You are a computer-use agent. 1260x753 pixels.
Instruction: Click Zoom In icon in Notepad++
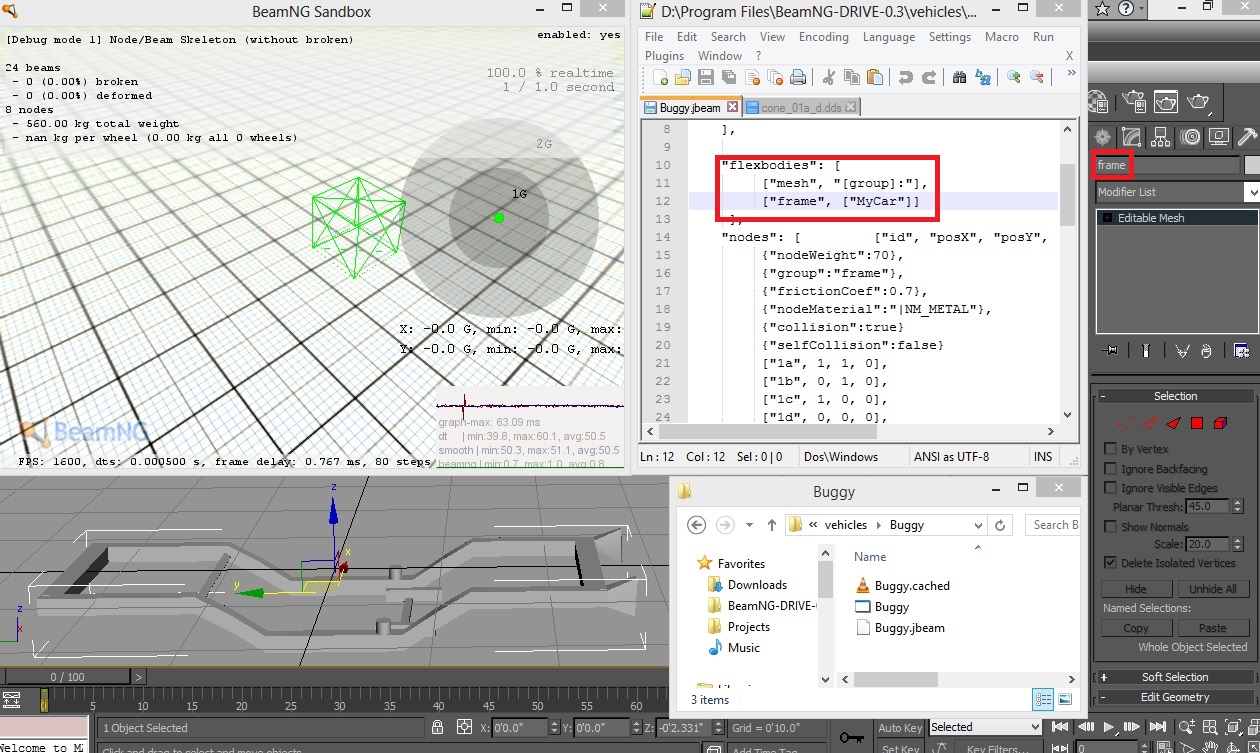click(x=1013, y=77)
